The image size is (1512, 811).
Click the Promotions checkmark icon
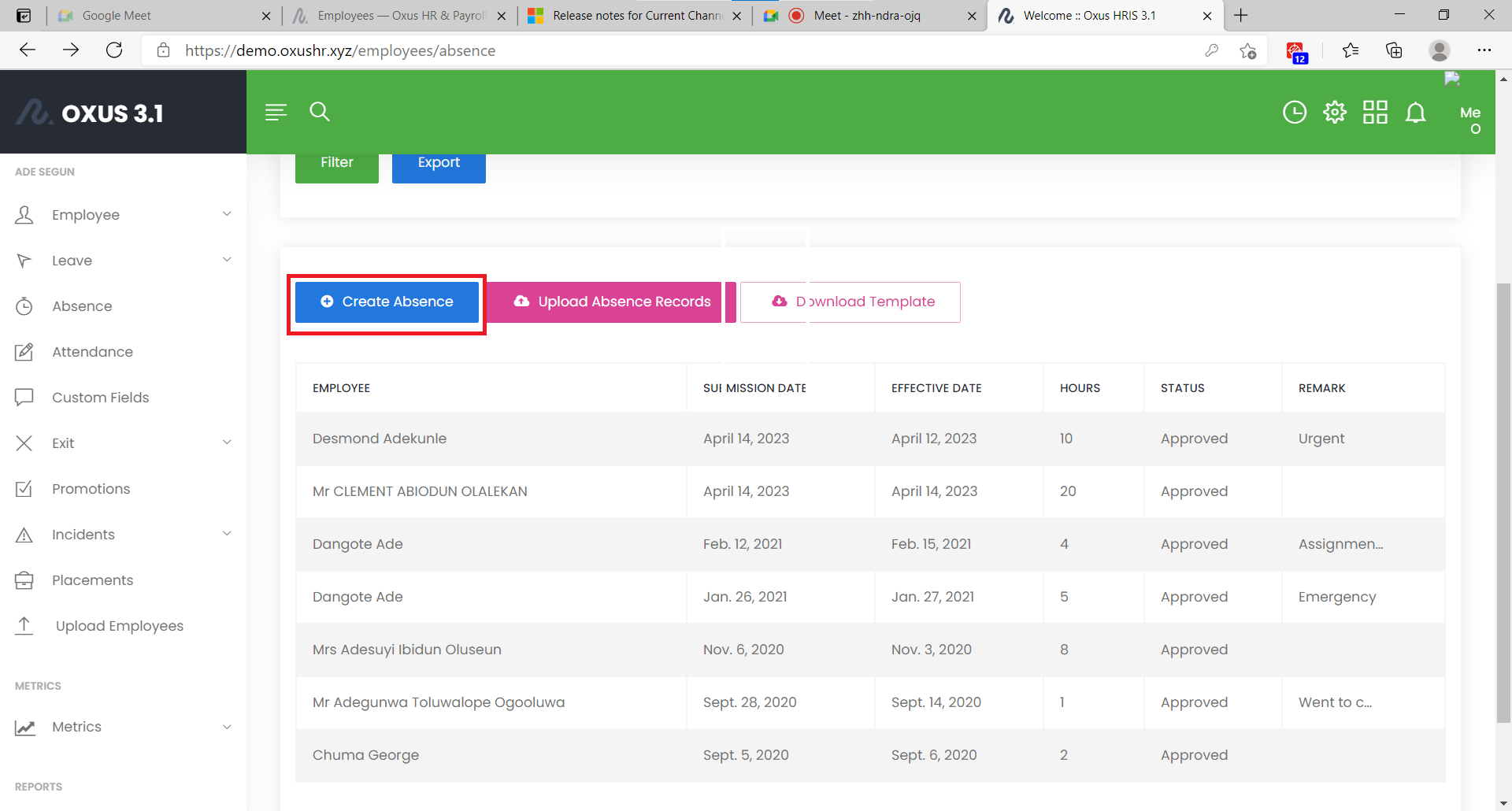(24, 489)
